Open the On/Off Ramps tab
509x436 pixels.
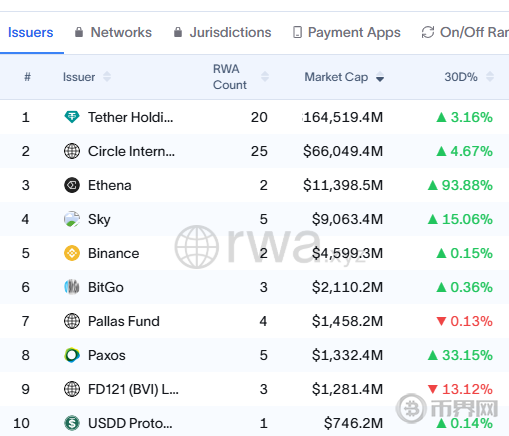[474, 33]
